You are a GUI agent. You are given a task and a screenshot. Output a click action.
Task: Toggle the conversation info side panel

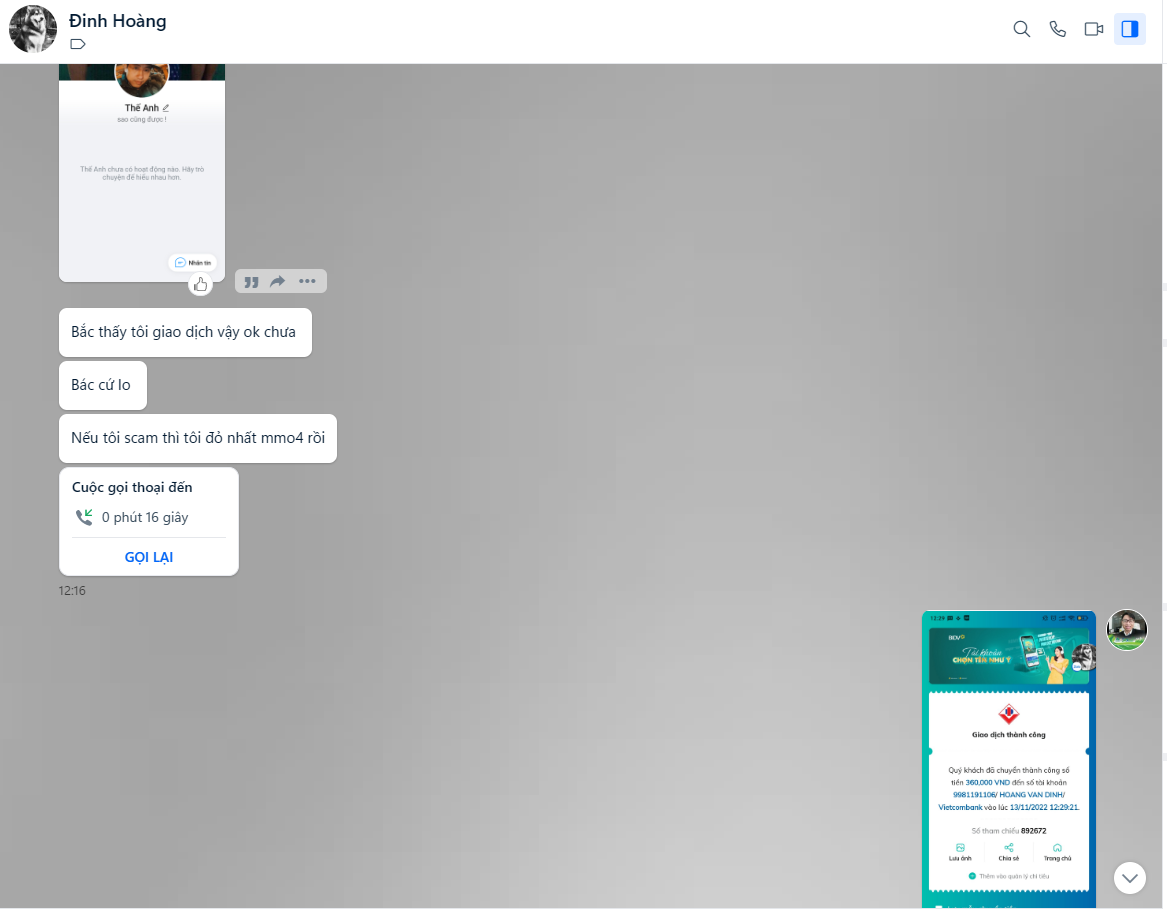pos(1129,29)
